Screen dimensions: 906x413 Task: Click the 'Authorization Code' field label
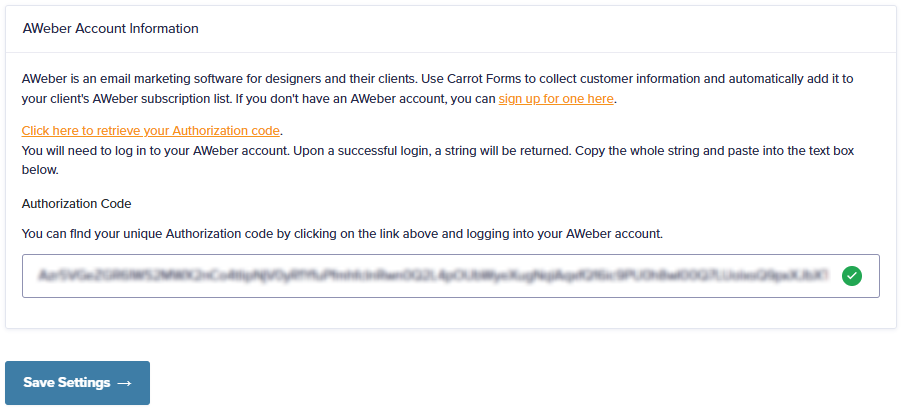click(76, 203)
